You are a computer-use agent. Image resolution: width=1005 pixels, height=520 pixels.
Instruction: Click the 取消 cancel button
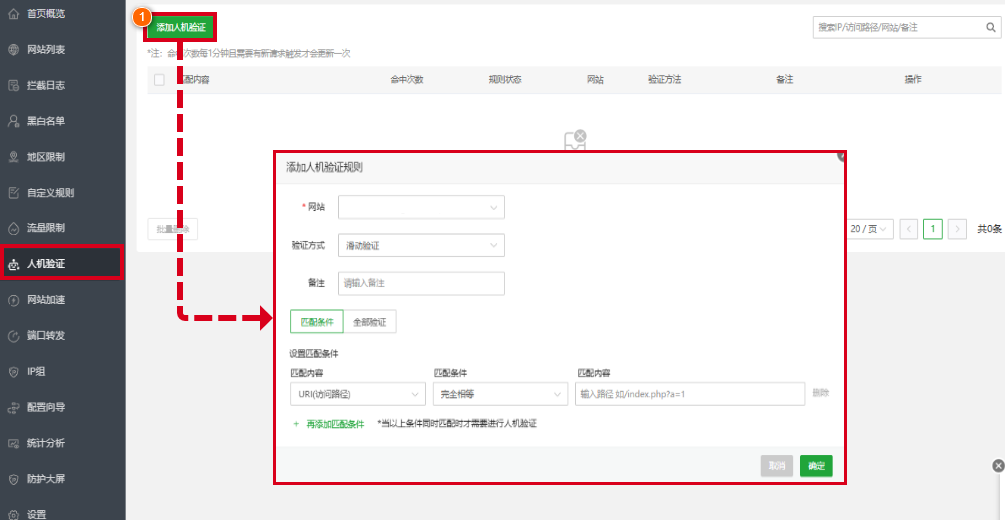[777, 466]
